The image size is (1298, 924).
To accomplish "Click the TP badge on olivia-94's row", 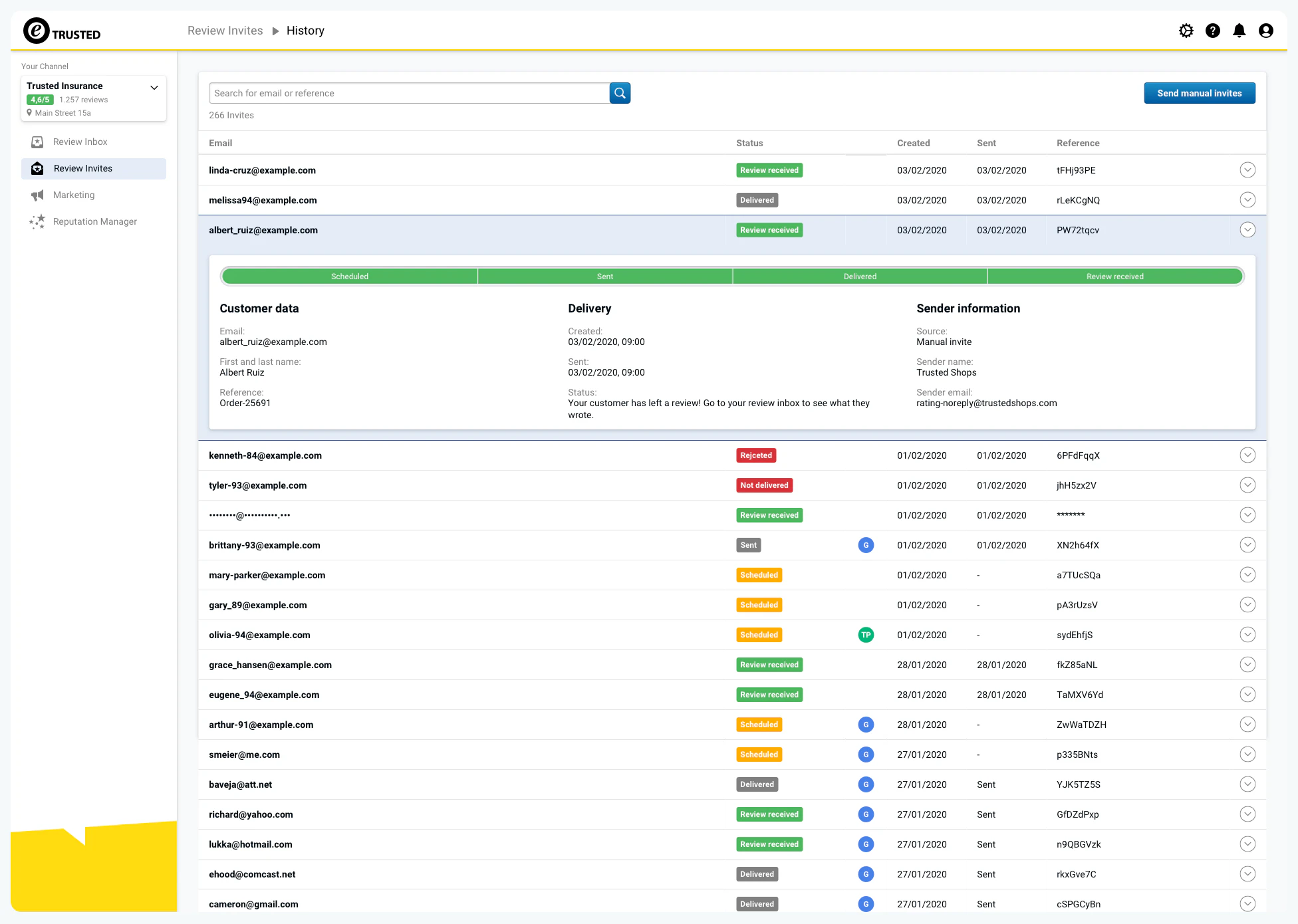I will pos(866,635).
